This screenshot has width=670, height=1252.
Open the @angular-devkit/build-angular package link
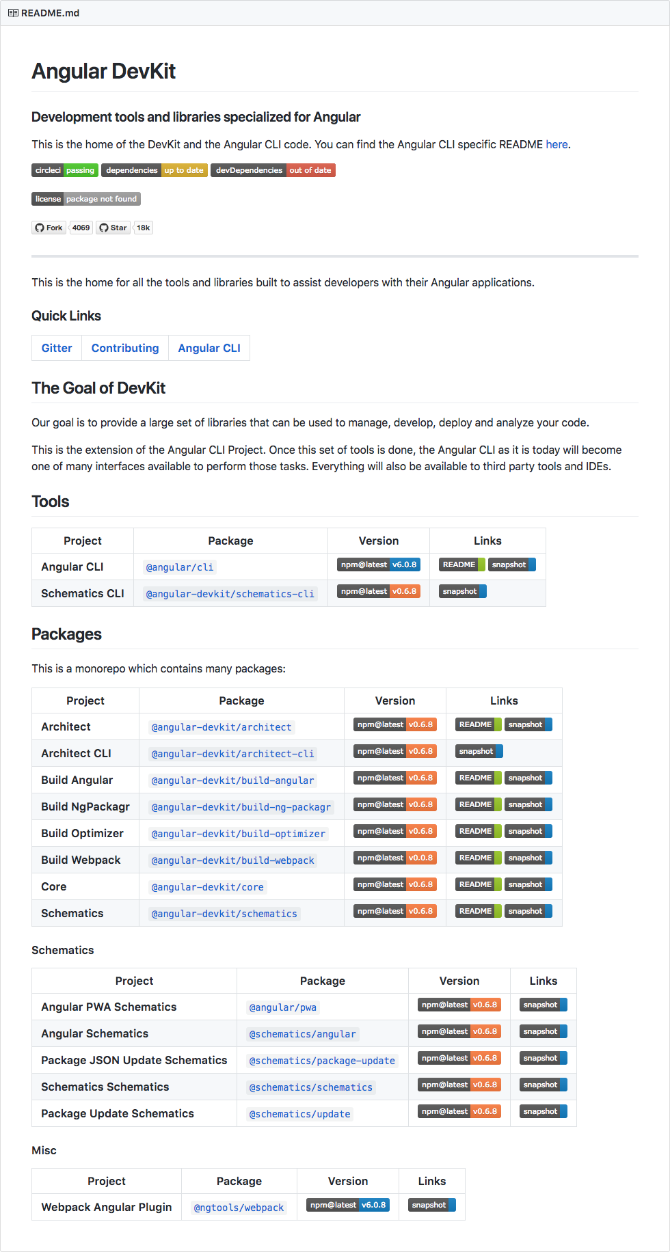pyautogui.click(x=233, y=780)
